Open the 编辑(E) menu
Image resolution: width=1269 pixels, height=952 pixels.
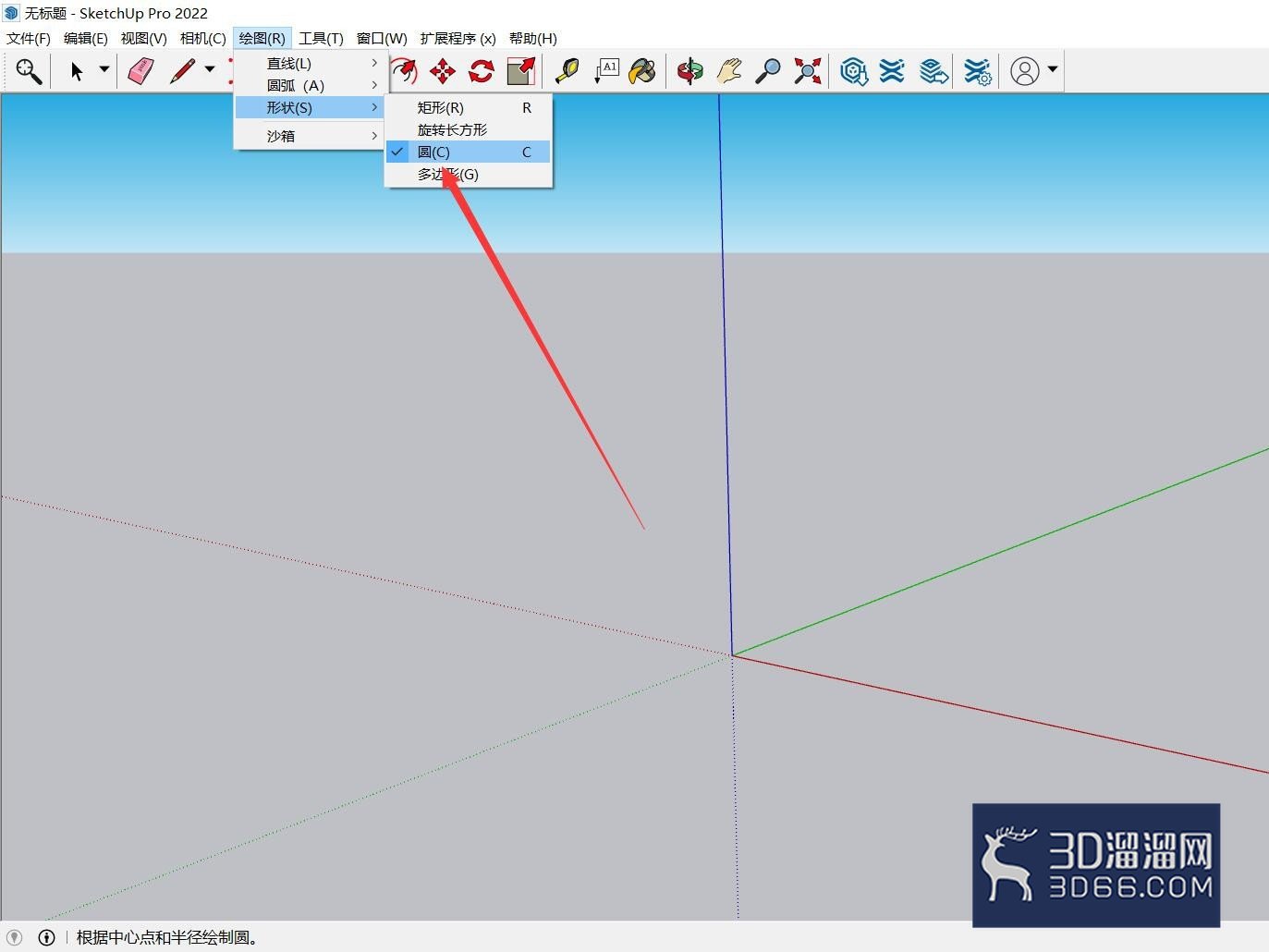tap(86, 38)
